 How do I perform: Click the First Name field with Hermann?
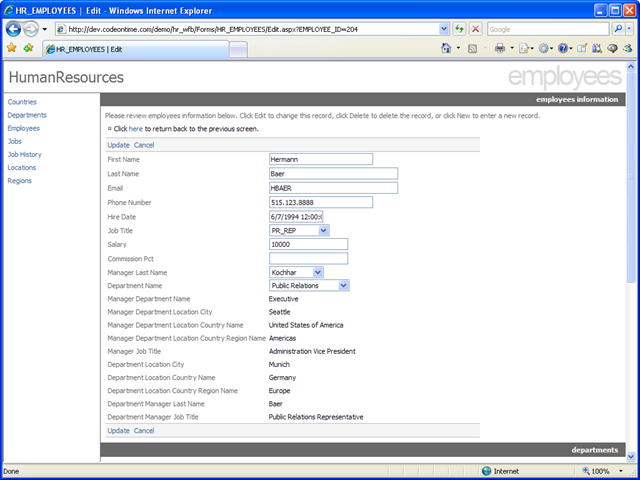coord(321,159)
